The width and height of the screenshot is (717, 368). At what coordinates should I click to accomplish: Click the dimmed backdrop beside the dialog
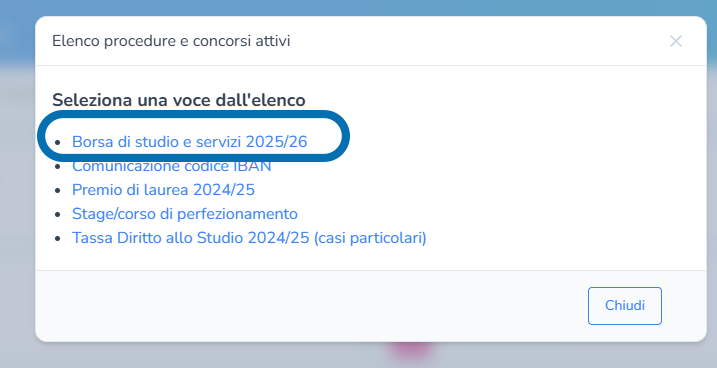[x=17, y=206]
